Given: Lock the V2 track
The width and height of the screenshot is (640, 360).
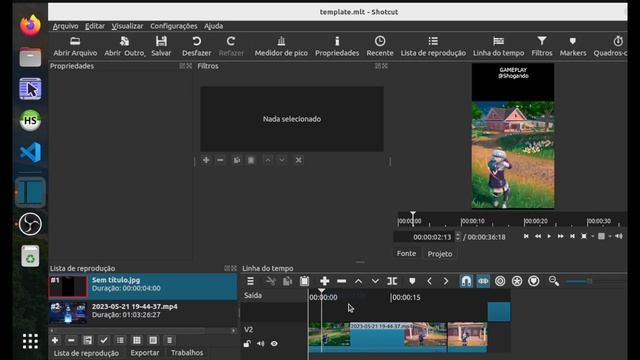Looking at the screenshot, I should point(247,344).
